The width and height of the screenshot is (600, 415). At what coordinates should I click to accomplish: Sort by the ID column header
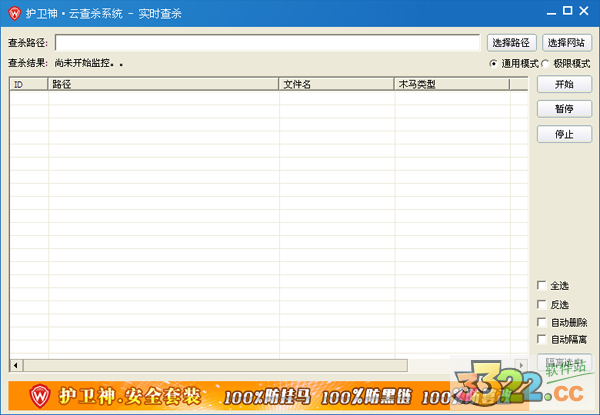(29, 84)
